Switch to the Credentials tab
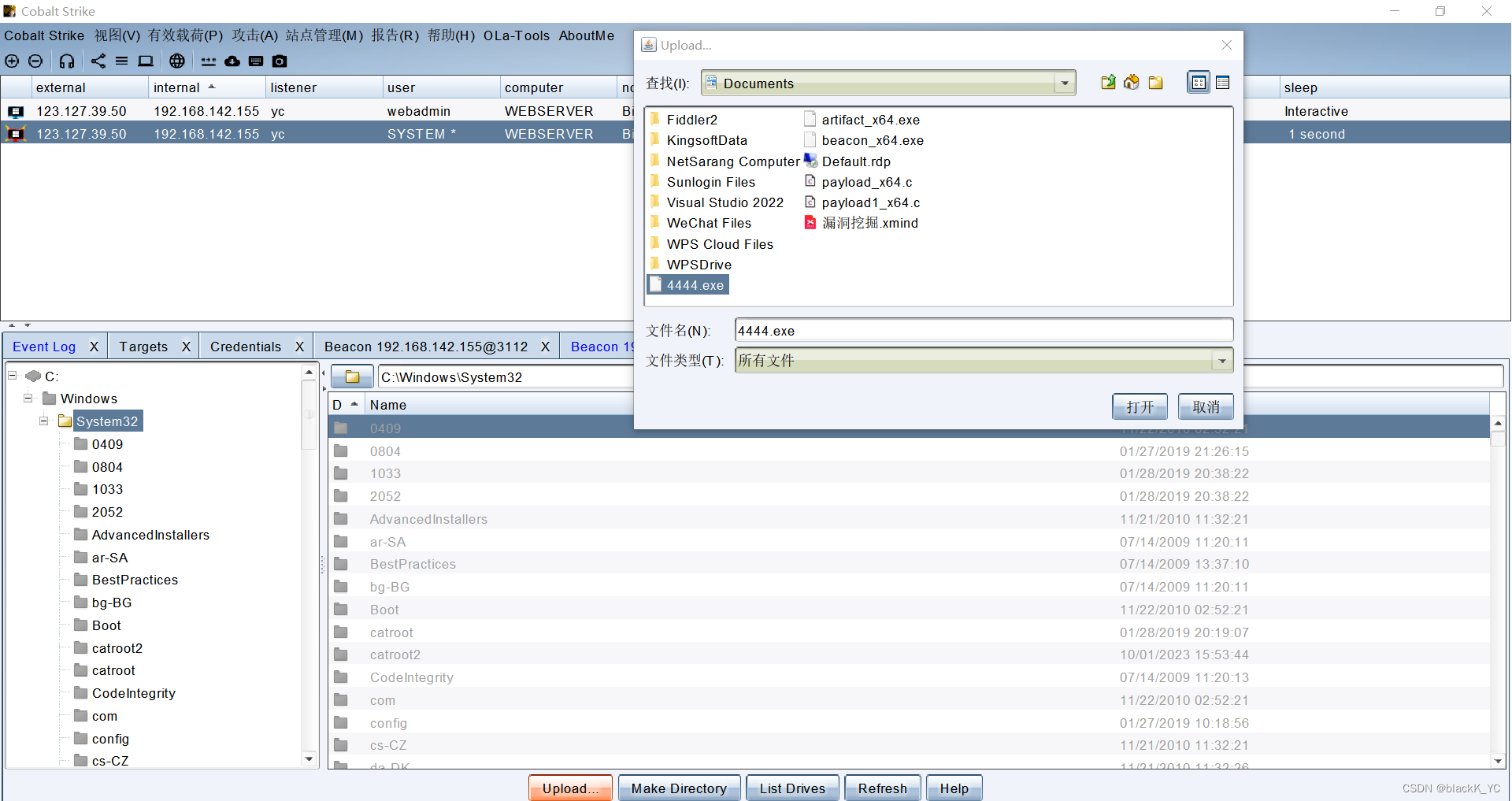Viewport: 1512px width, 801px height. [246, 347]
